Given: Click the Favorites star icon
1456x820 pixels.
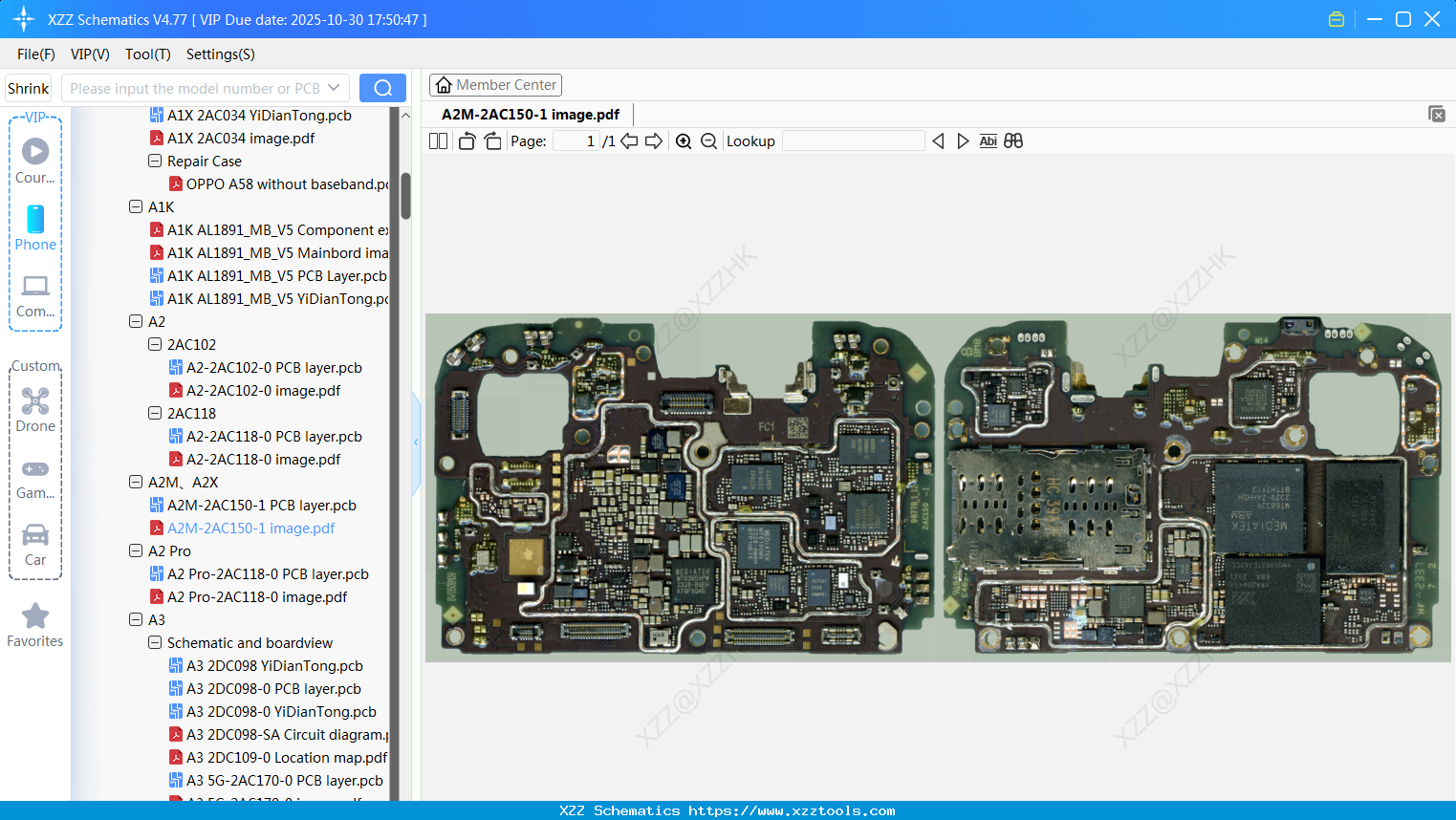Looking at the screenshot, I should [x=35, y=616].
